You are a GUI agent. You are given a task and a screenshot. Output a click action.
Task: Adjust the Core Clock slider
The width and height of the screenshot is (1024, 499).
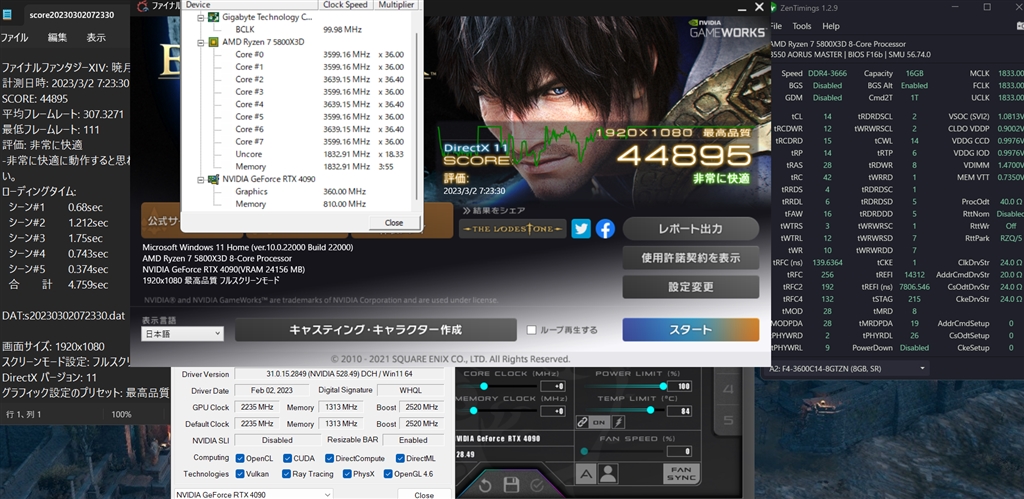point(484,386)
